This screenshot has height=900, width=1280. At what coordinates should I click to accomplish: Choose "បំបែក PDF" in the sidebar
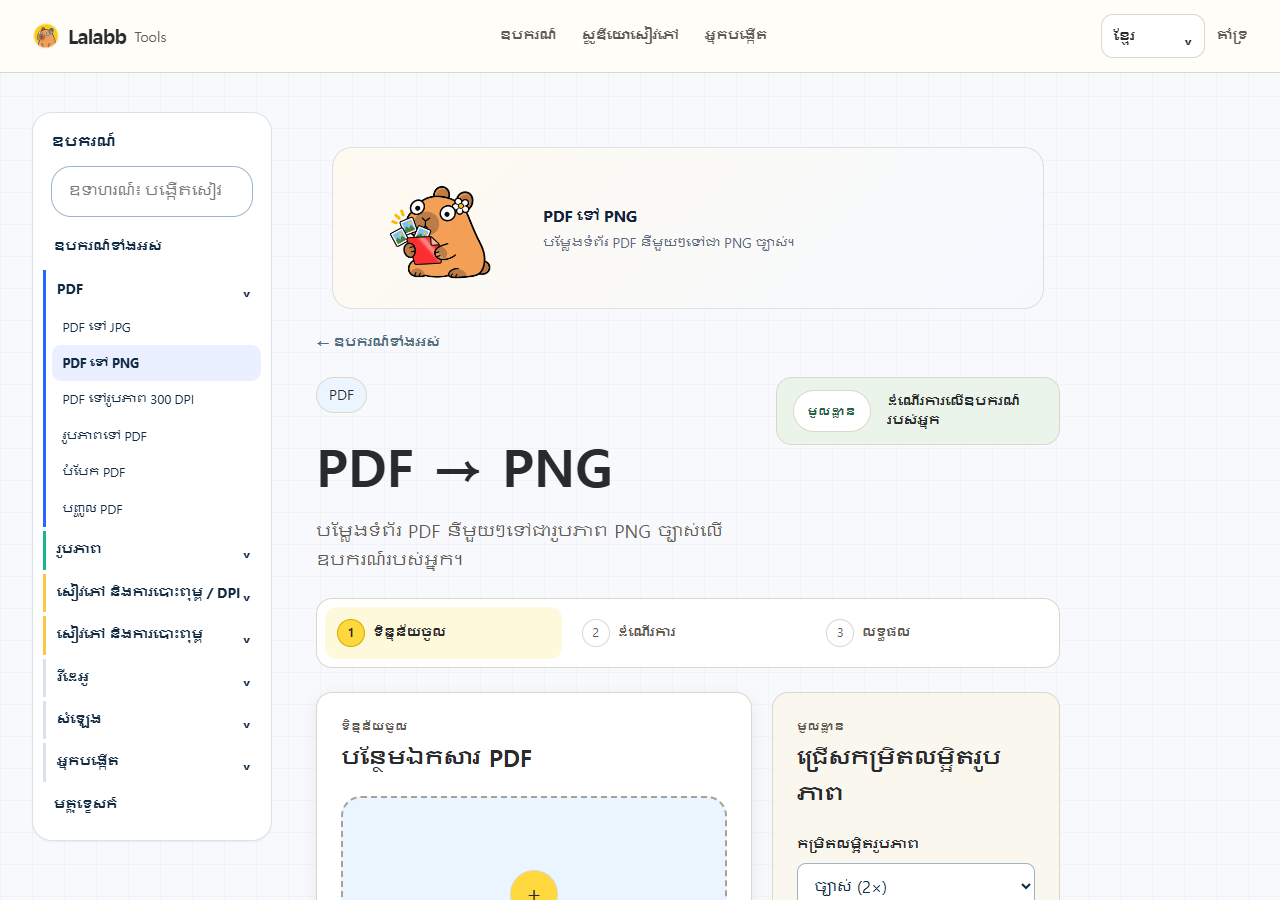[x=156, y=472]
